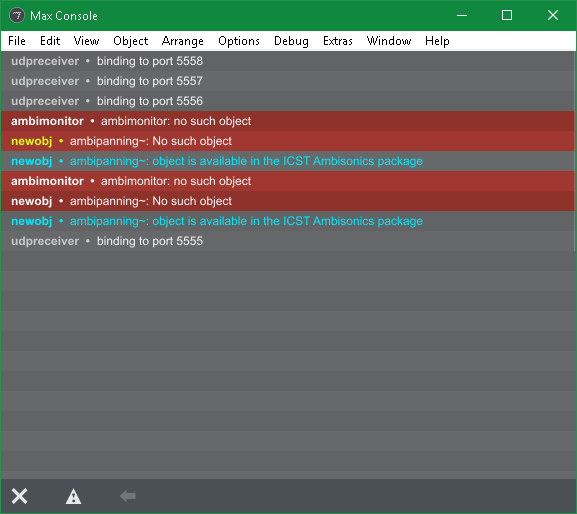This screenshot has height=514, width=577.
Task: Select the binding to port 5558 row
Action: click(287, 61)
